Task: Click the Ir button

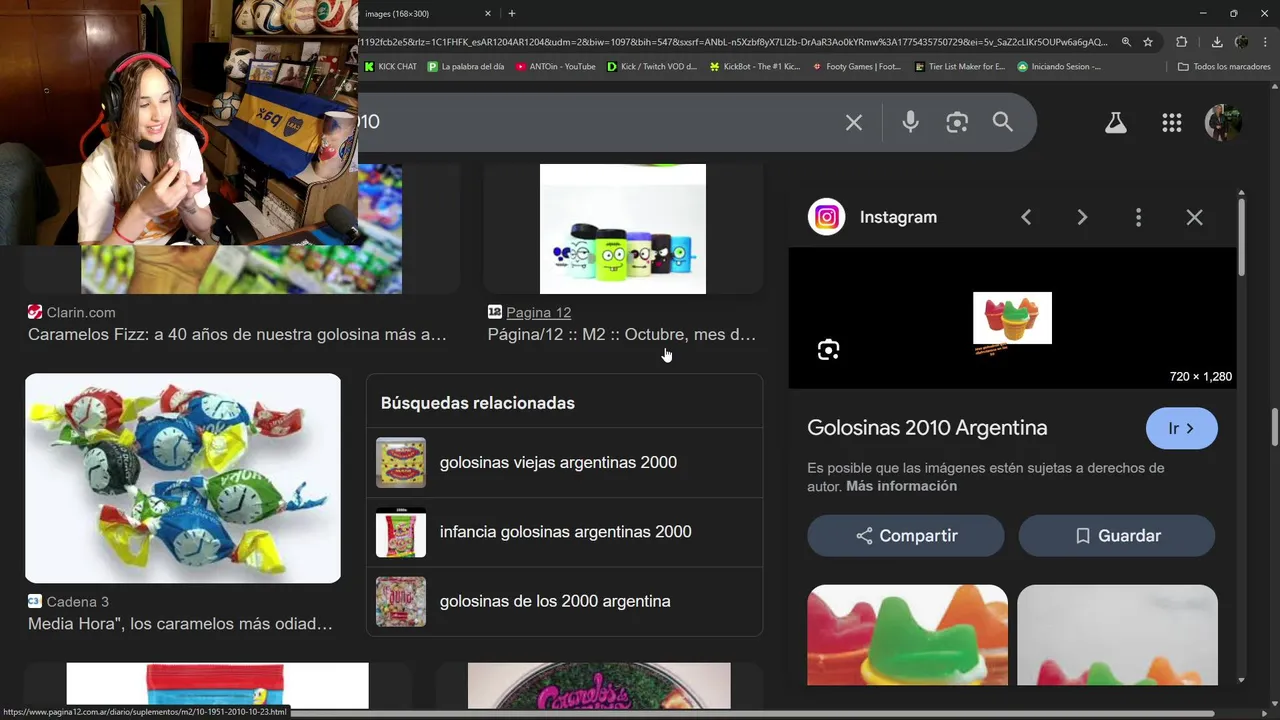Action: click(1182, 428)
